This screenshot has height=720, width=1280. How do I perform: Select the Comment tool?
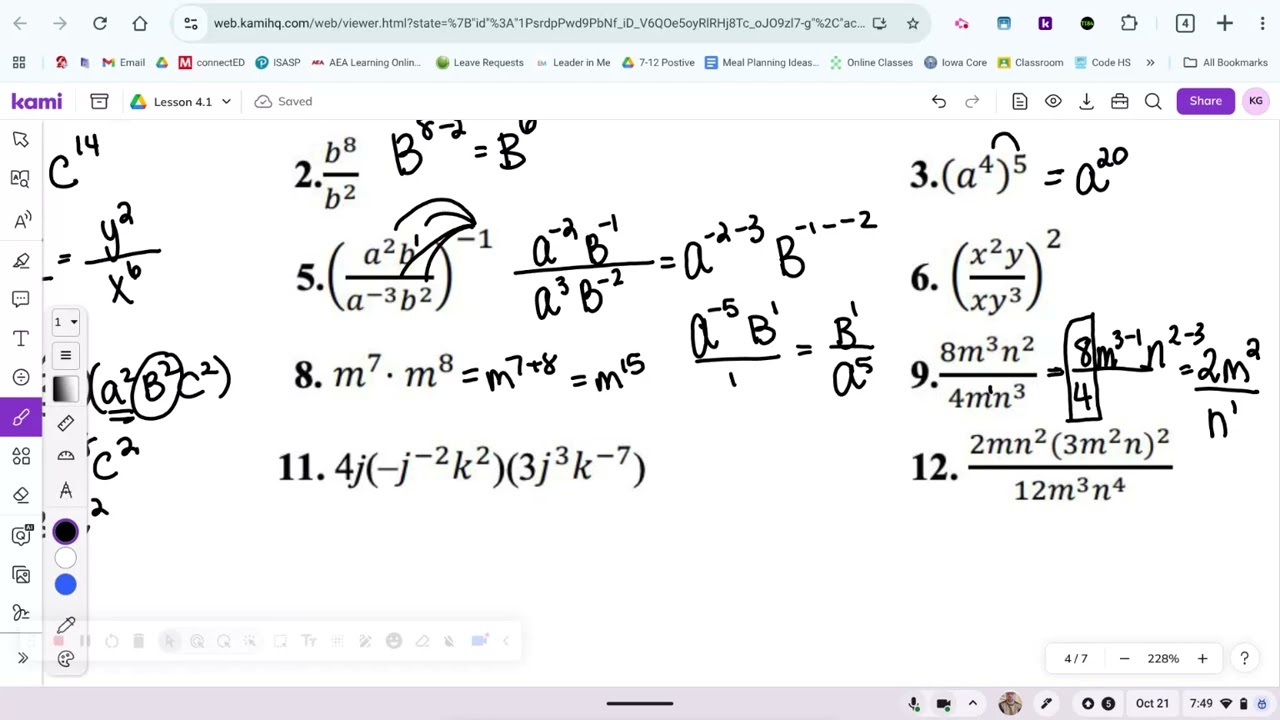pos(21,299)
